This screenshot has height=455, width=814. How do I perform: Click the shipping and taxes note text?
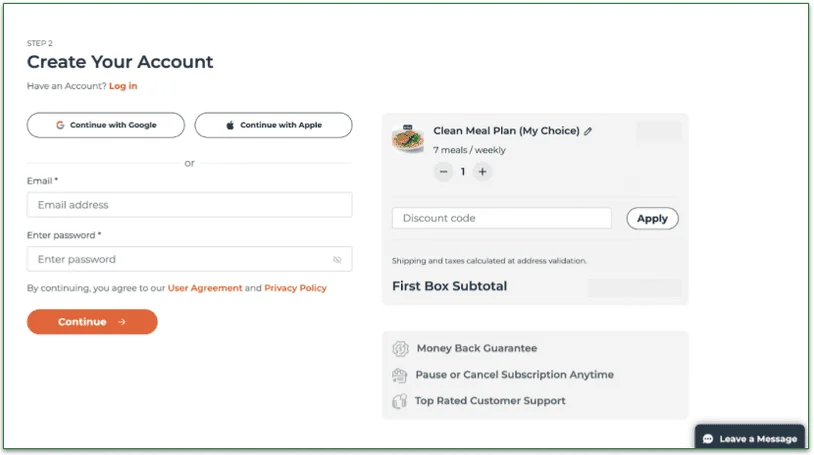coord(490,261)
